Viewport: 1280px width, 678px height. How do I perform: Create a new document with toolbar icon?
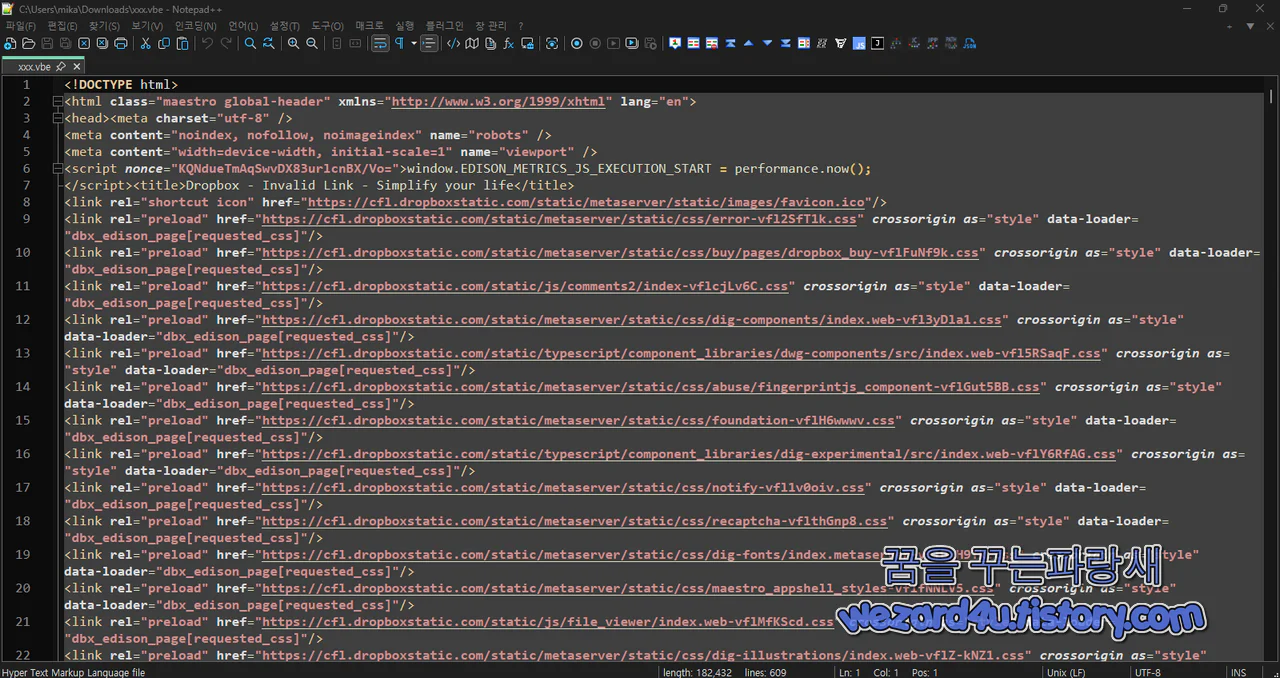coord(10,44)
